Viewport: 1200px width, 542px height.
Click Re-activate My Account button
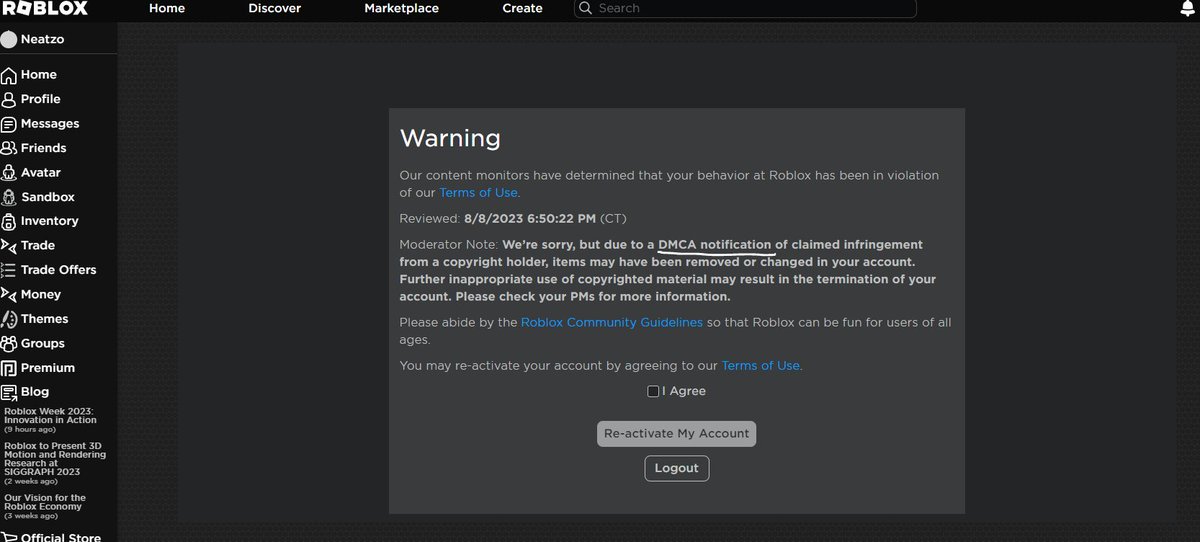tap(676, 433)
